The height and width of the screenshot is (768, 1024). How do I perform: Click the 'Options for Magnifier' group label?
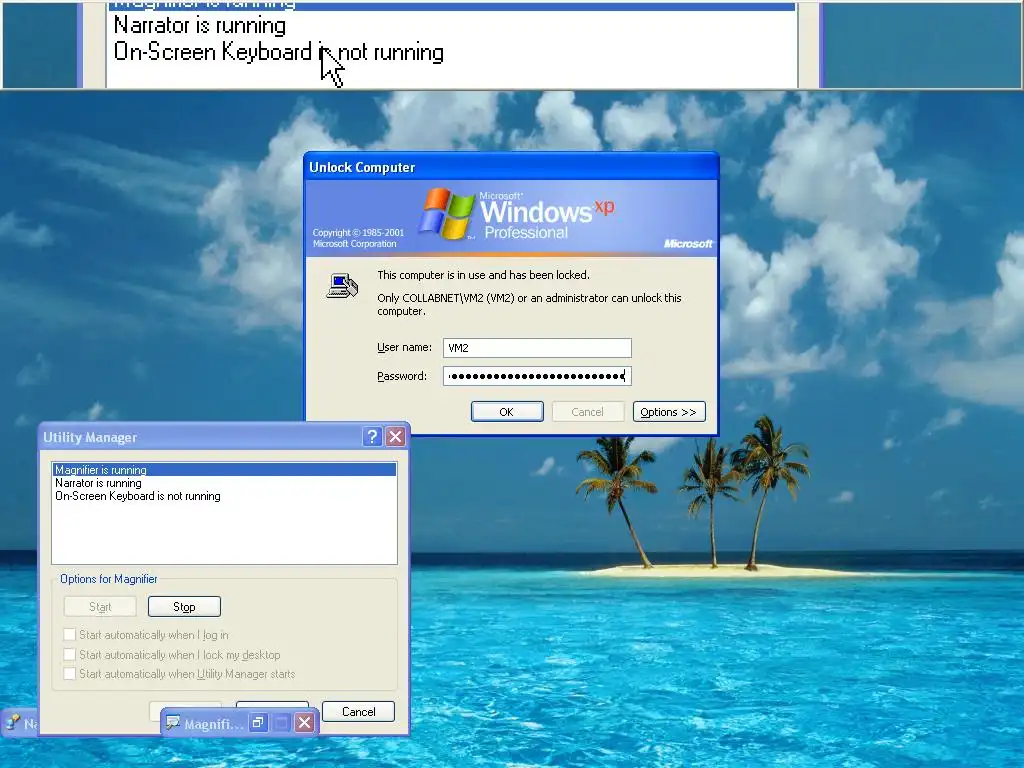coord(108,579)
